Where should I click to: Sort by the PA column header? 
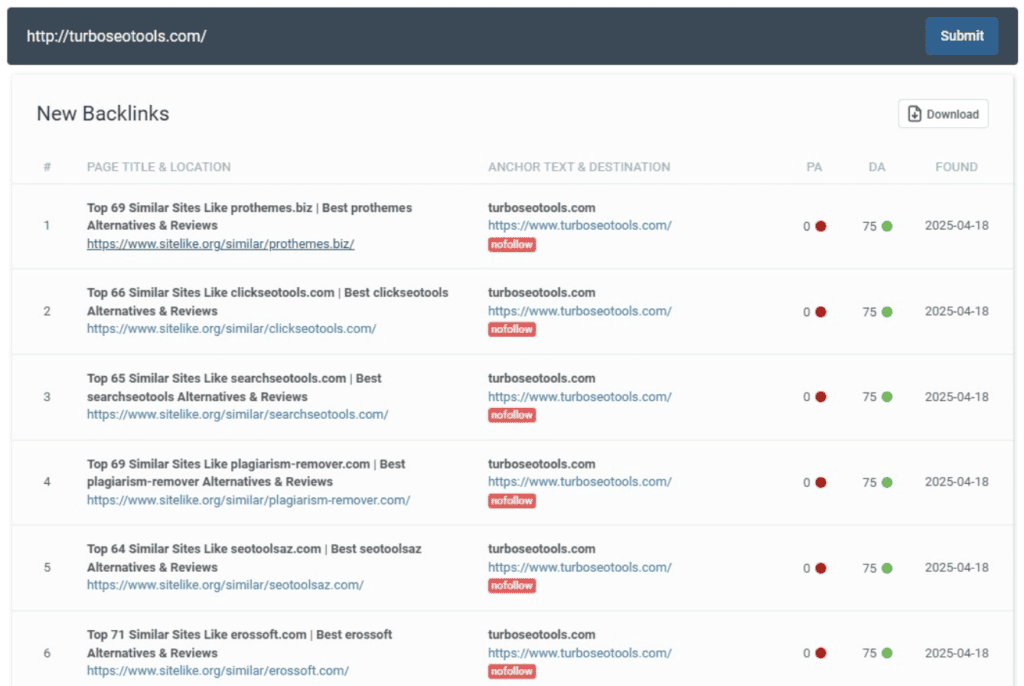(814, 167)
